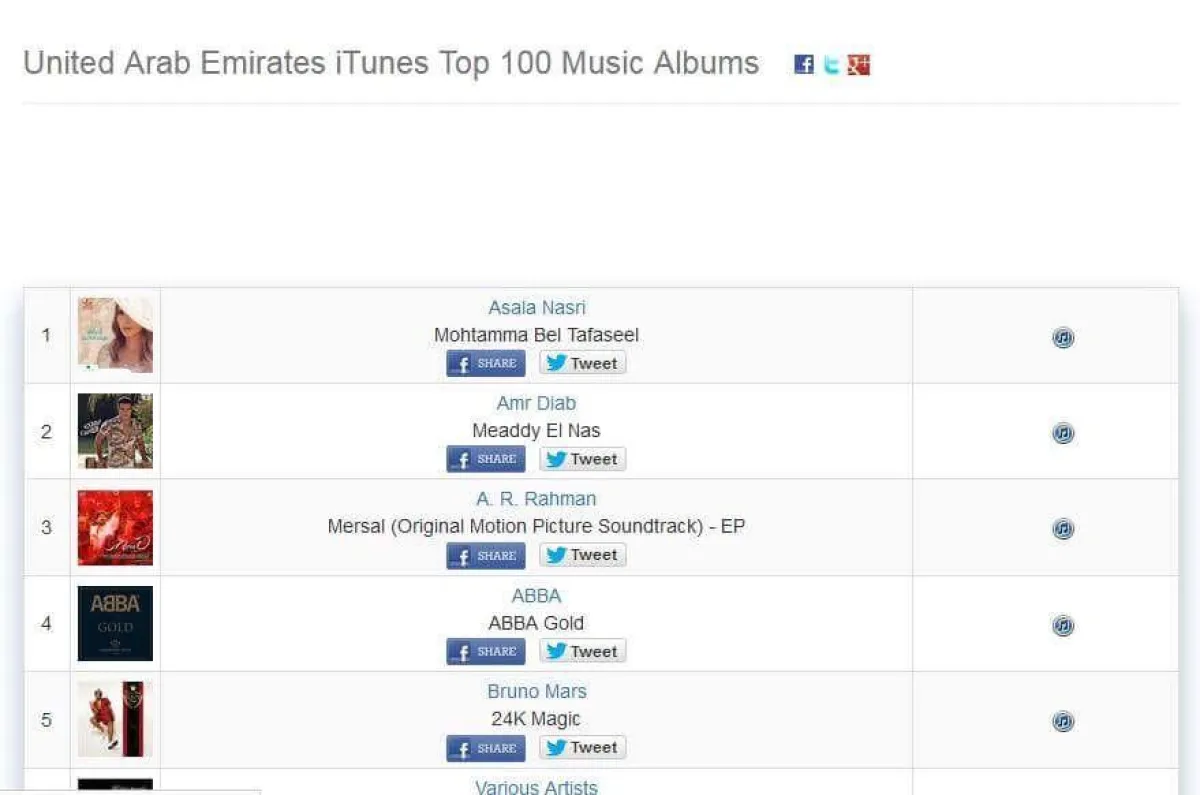
Task: Open the iTunes music icon for Amr Diab
Action: (1063, 433)
